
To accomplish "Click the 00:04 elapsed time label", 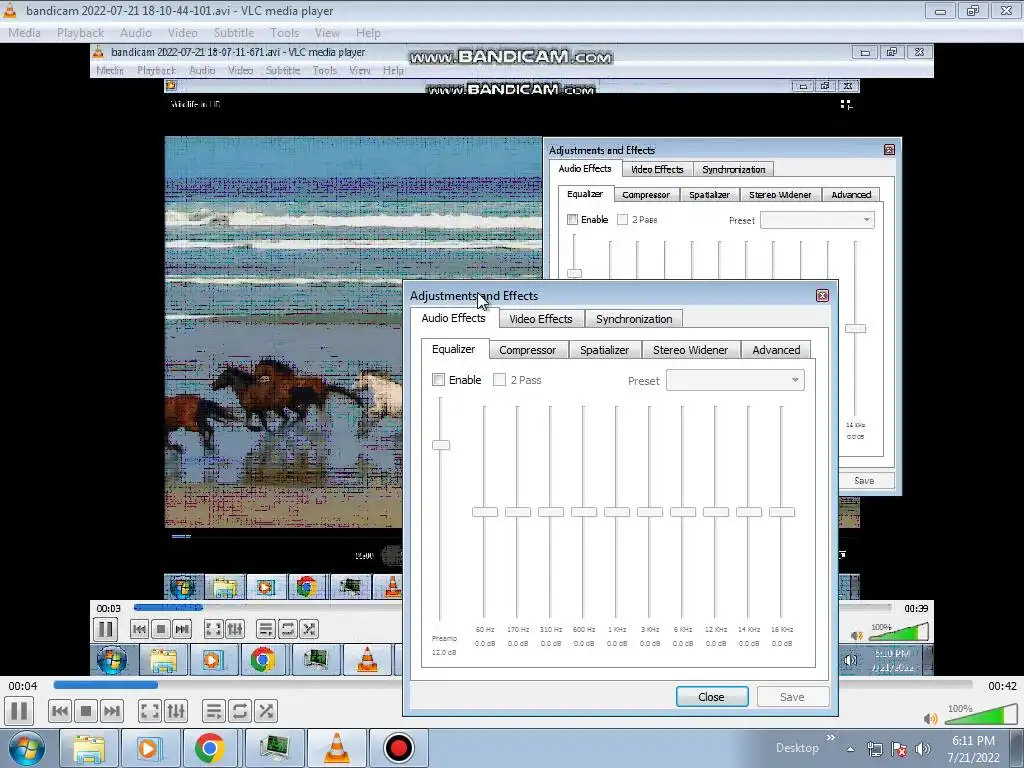I will (x=23, y=686).
